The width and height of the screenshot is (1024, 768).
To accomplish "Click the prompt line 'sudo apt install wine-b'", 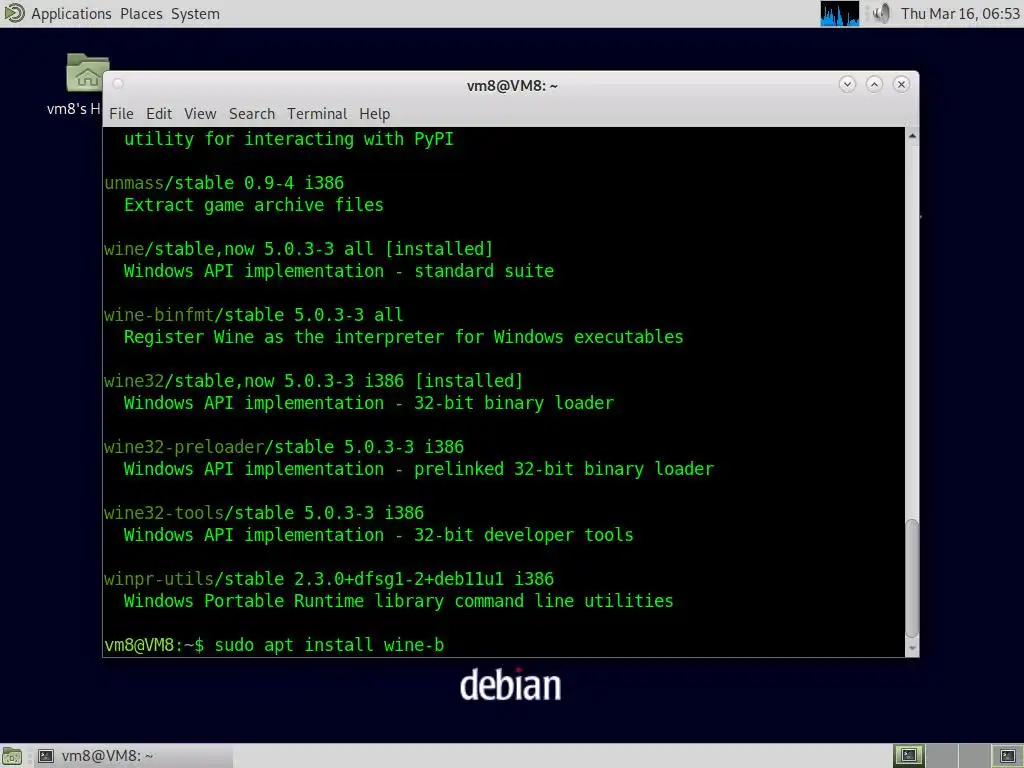I will coord(274,645).
